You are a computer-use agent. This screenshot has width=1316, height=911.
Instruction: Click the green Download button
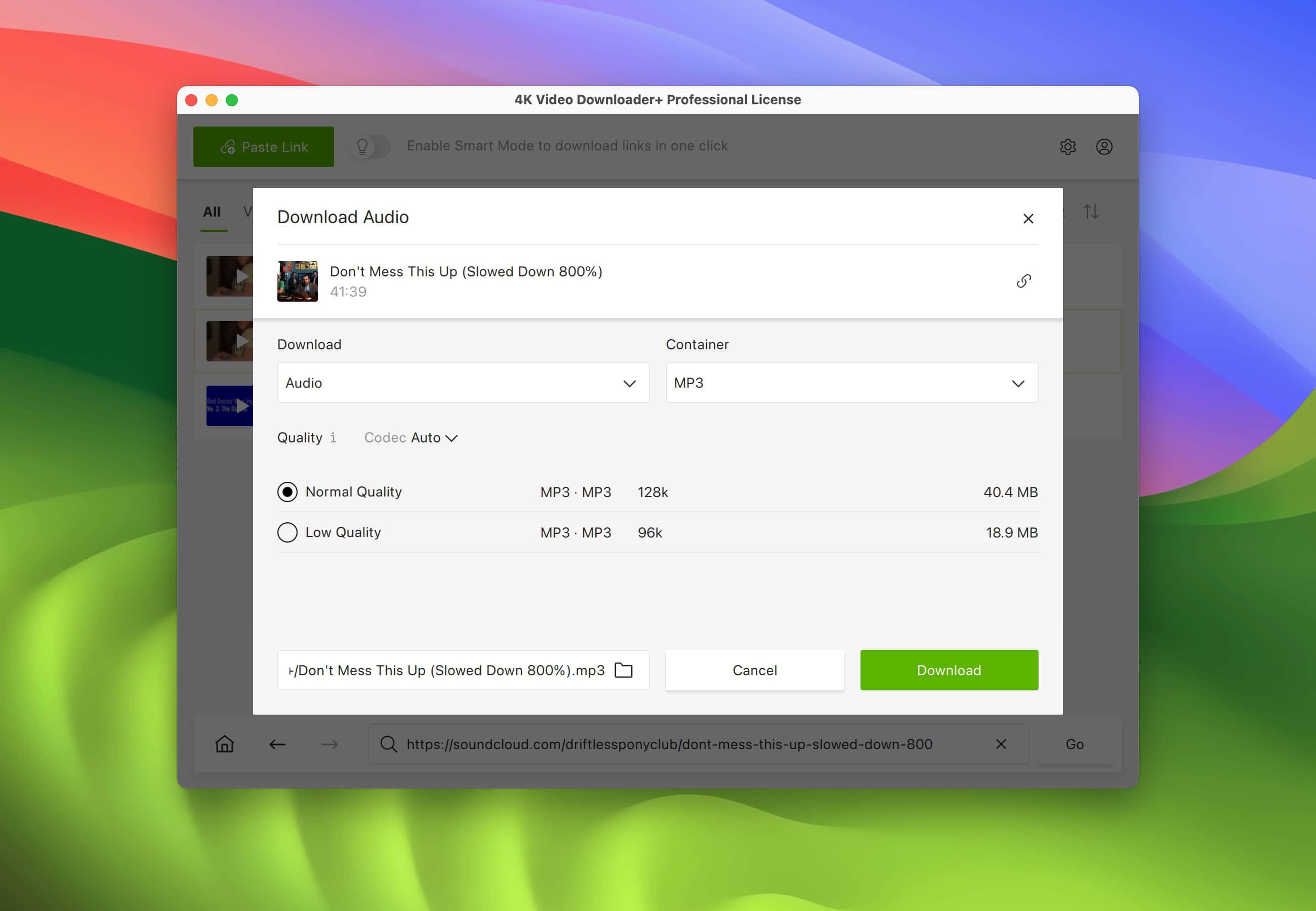click(x=949, y=670)
